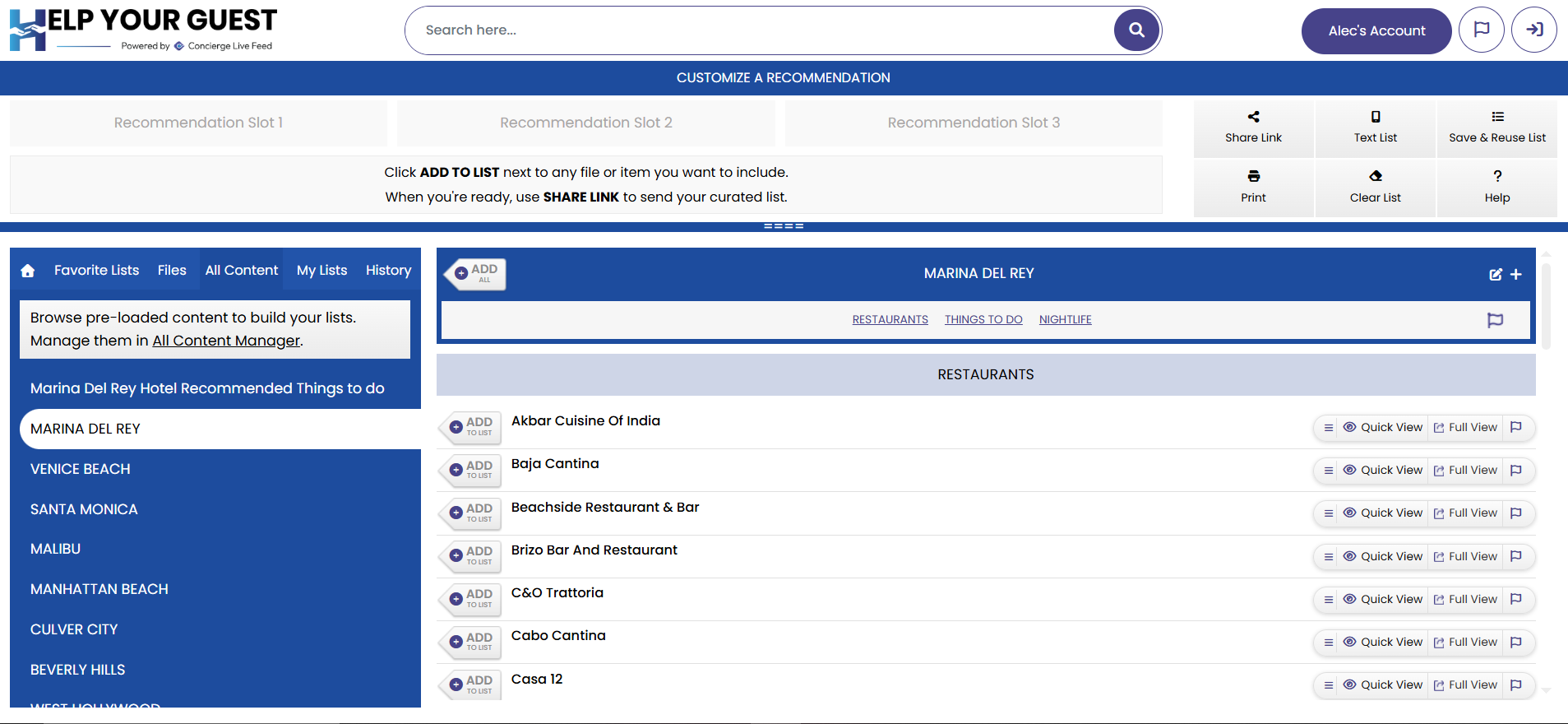The width and height of the screenshot is (1568, 724).
Task: Click the search magnifier button
Action: pos(1136,30)
